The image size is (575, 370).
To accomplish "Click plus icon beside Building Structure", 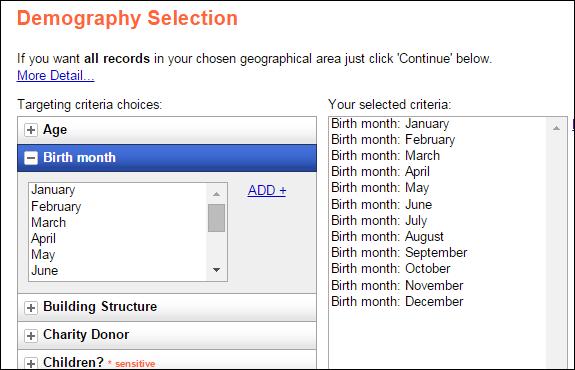I will (x=31, y=307).
